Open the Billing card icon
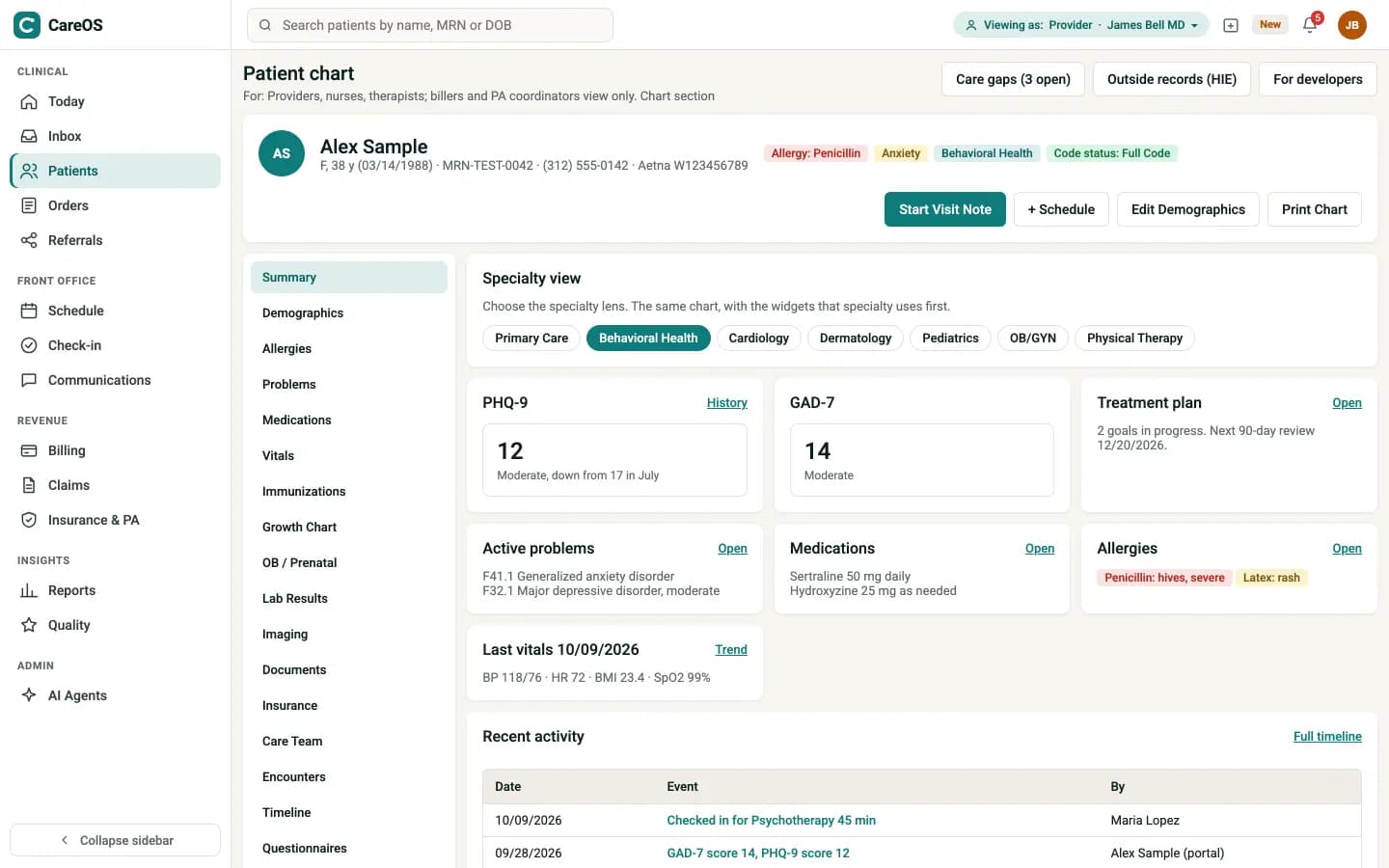Viewport: 1389px width, 868px height. (x=29, y=450)
